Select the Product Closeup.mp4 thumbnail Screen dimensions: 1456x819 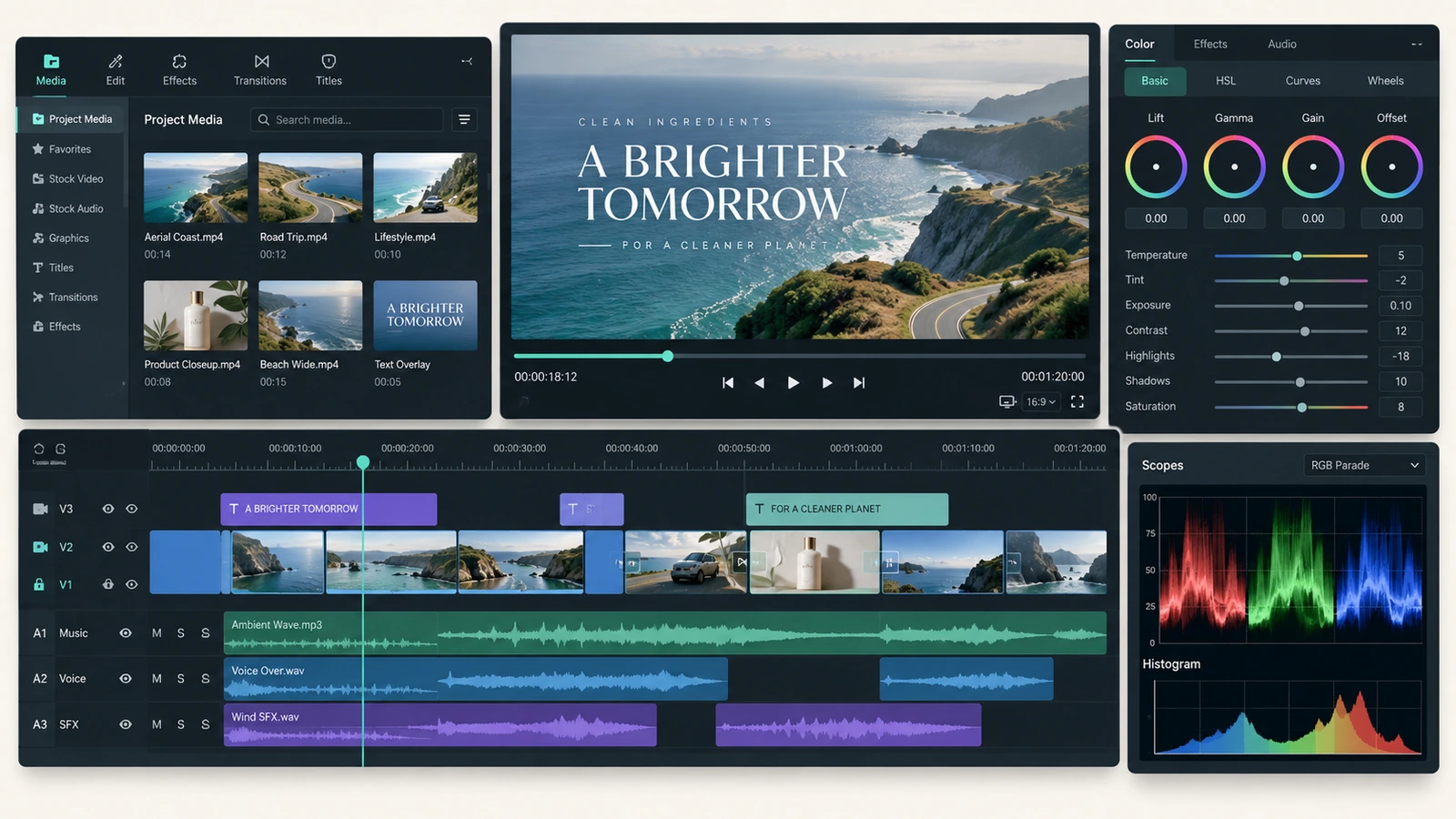pos(196,315)
